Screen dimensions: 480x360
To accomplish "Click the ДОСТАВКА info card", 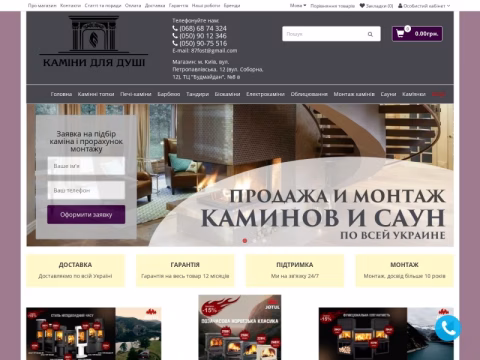I will pos(75,271).
